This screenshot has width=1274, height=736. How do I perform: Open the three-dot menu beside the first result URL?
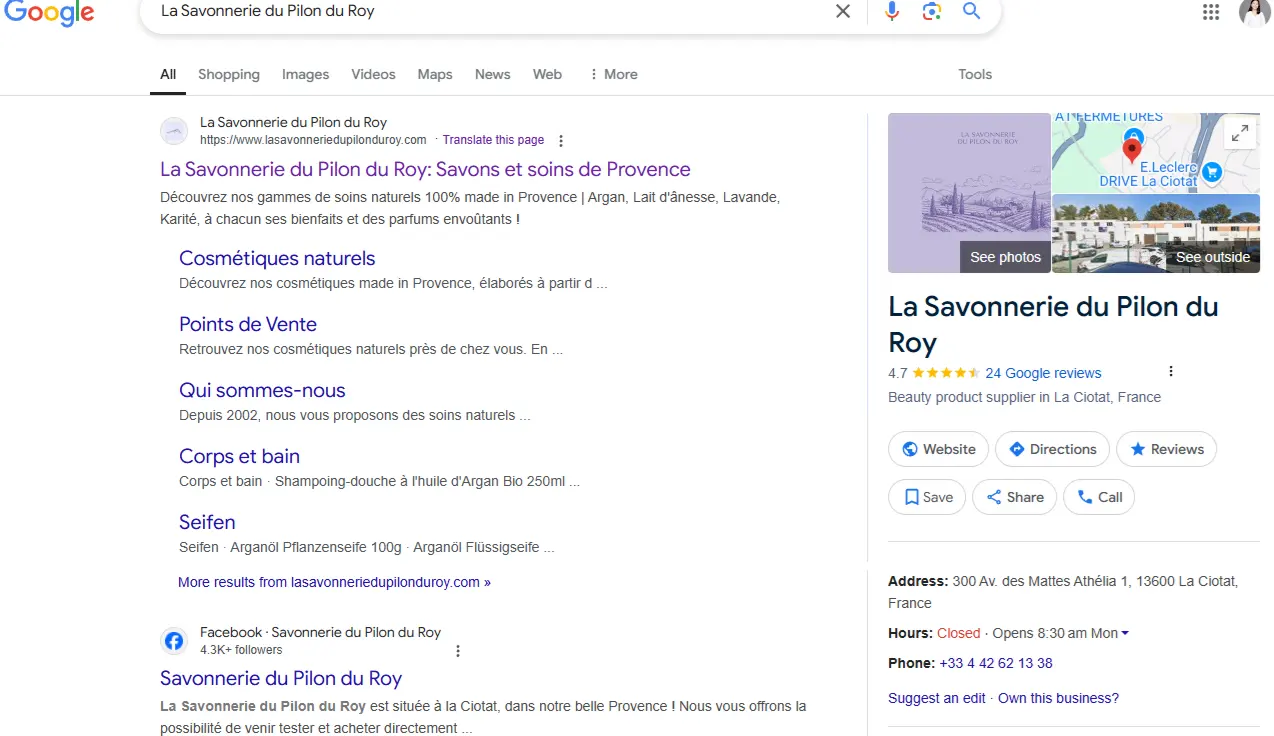point(561,141)
